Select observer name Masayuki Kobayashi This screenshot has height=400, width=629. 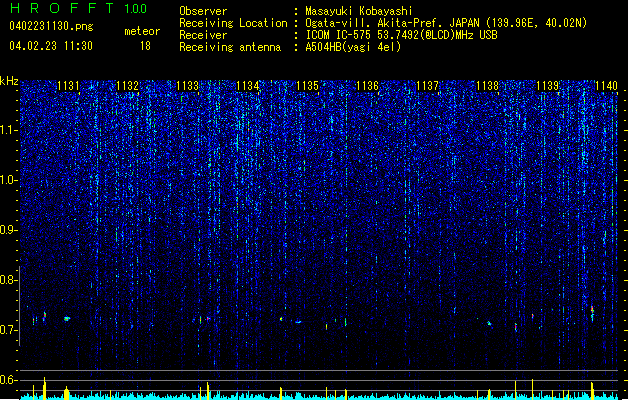click(359, 11)
